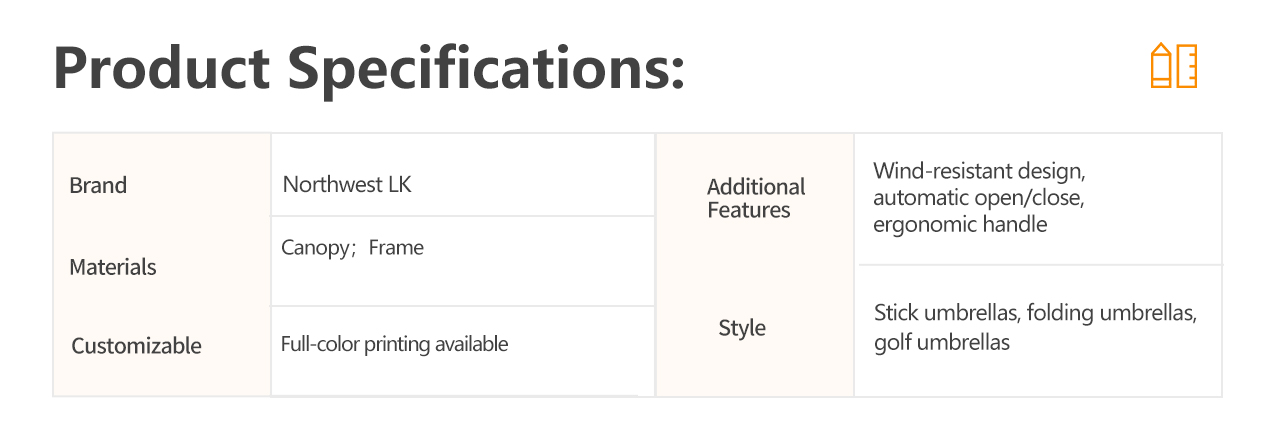Select the Style label cell

742,328
